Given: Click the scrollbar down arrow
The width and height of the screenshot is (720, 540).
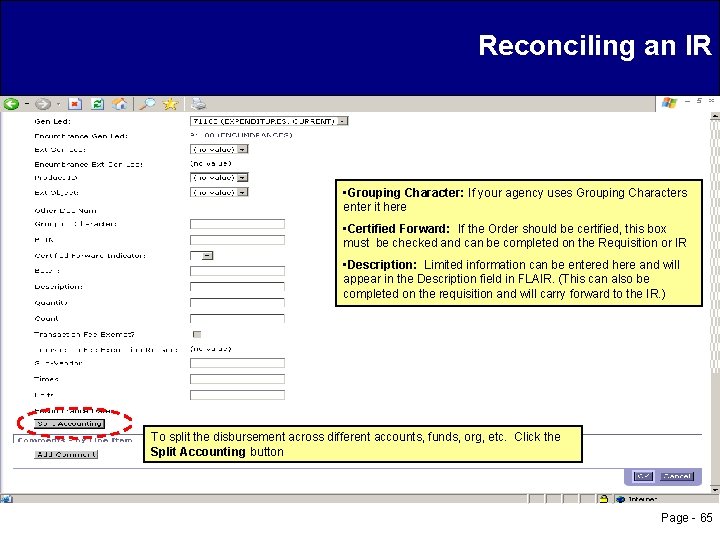Looking at the screenshot, I should 714,490.
